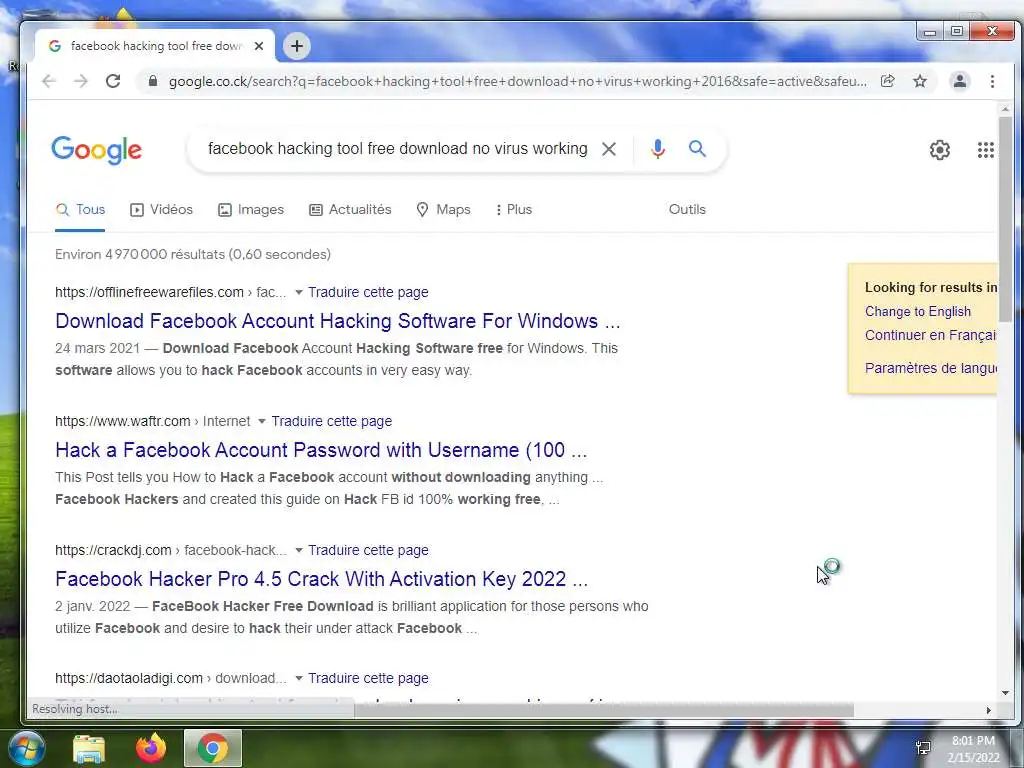Translate the offlinefreewarefiles.com result page
The width and height of the screenshot is (1024, 768).
coord(368,293)
